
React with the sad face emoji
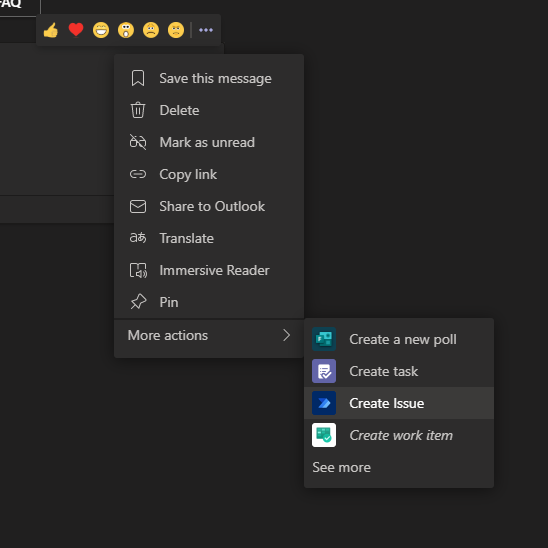pyautogui.click(x=151, y=30)
